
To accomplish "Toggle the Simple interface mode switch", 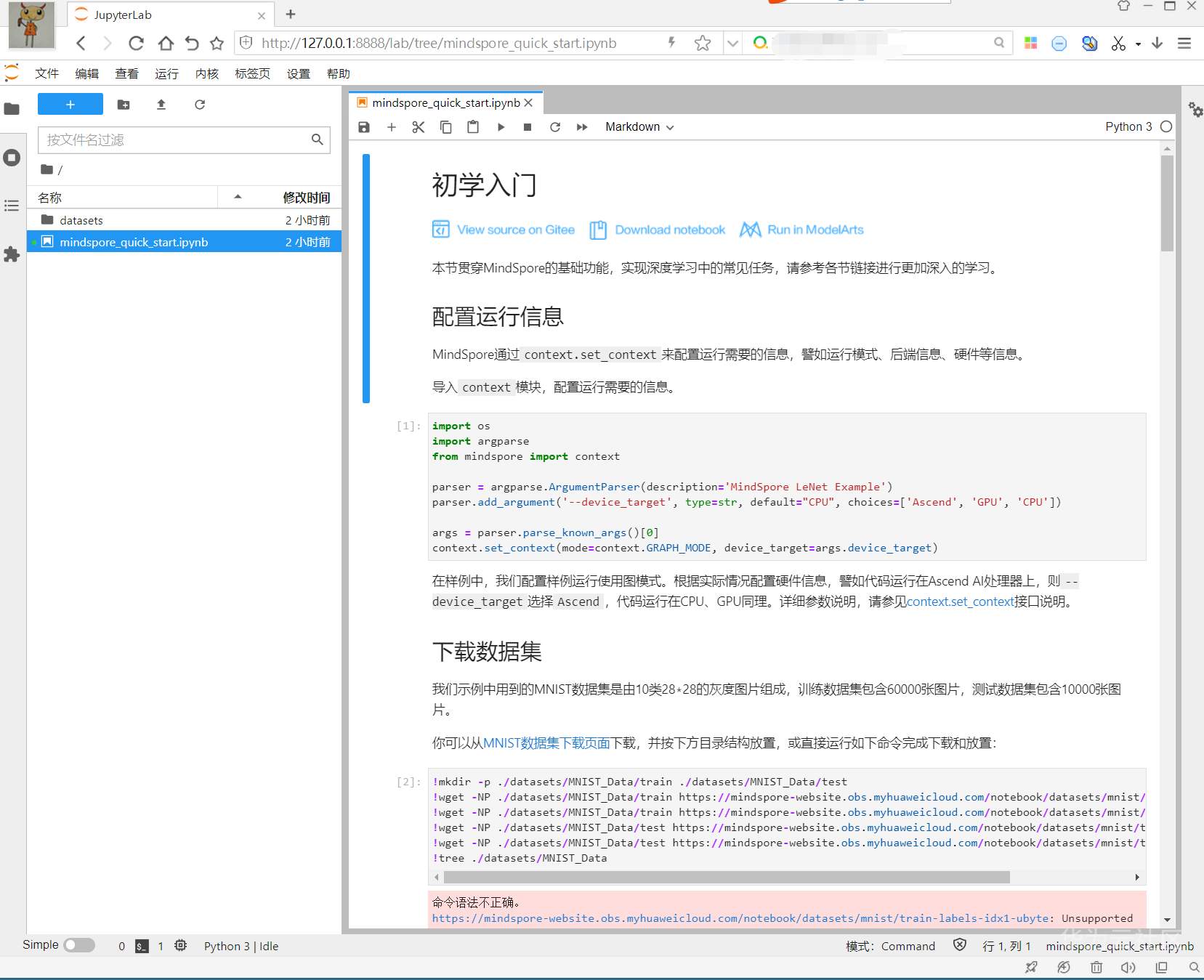I will pyautogui.click(x=79, y=945).
